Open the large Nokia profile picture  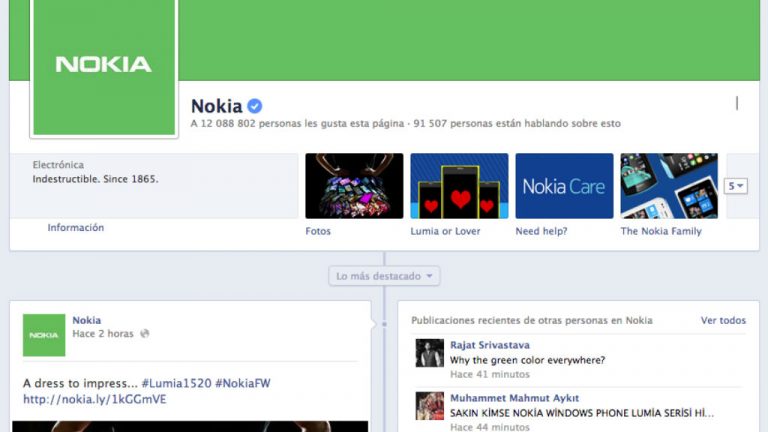pos(104,67)
